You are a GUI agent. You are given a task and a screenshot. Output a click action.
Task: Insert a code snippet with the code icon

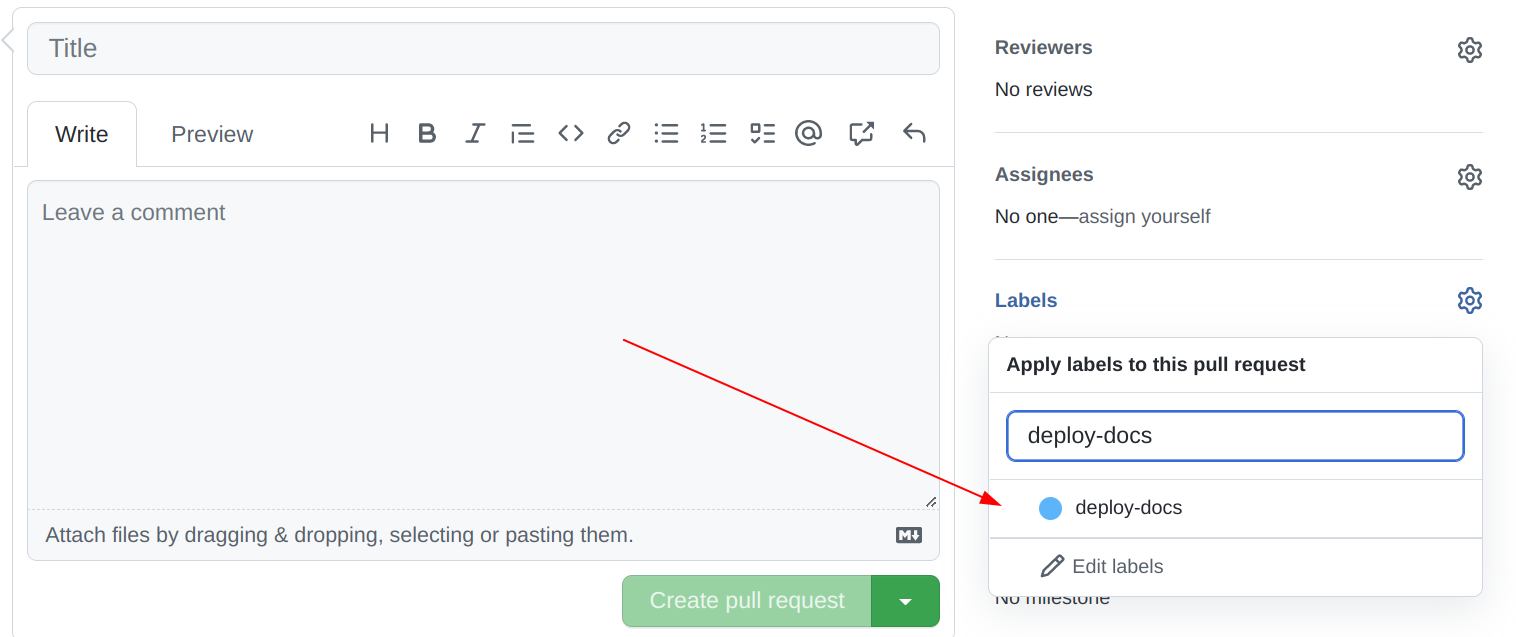coord(571,133)
